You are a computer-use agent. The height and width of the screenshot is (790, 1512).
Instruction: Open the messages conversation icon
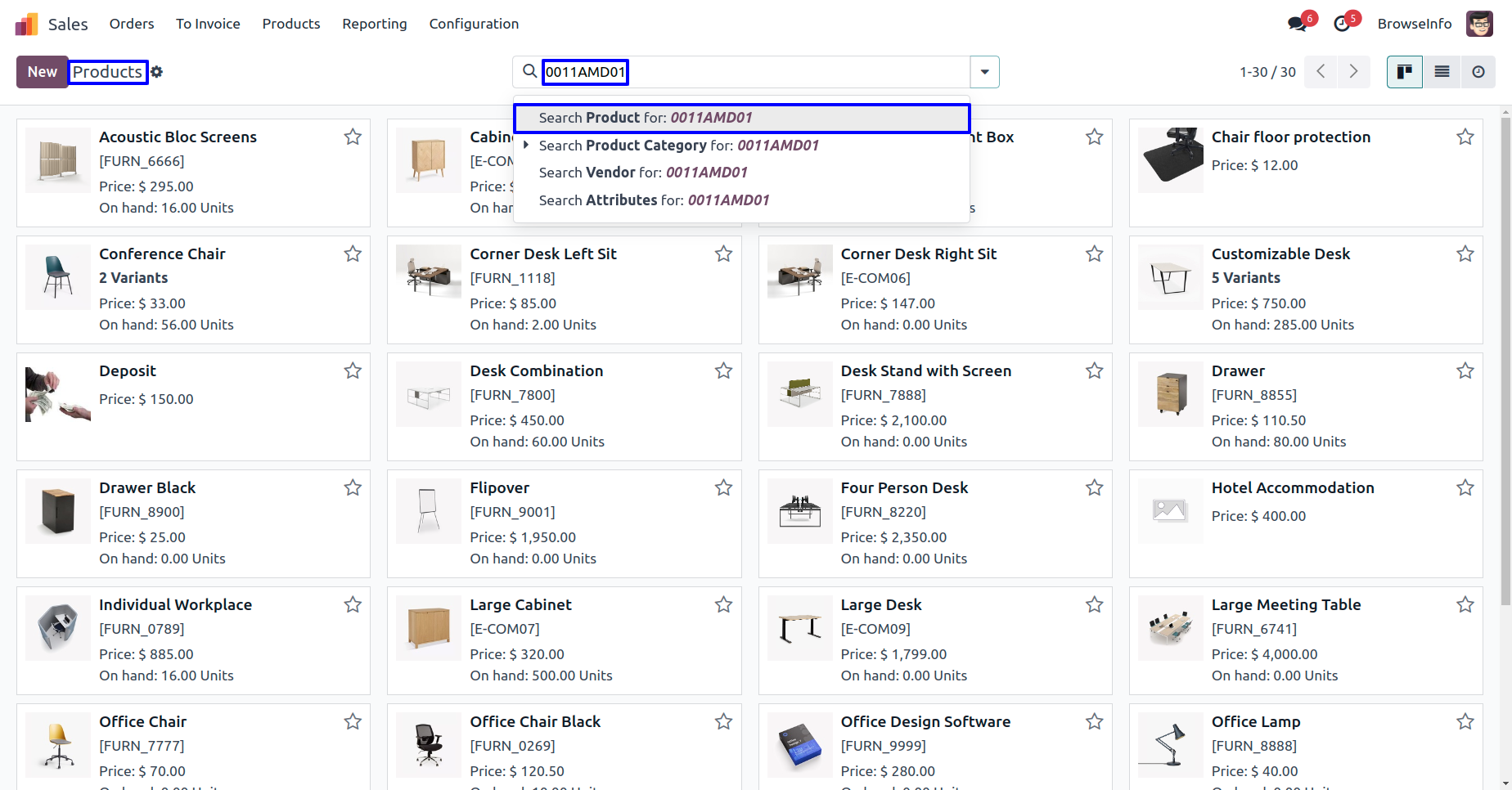(1297, 24)
